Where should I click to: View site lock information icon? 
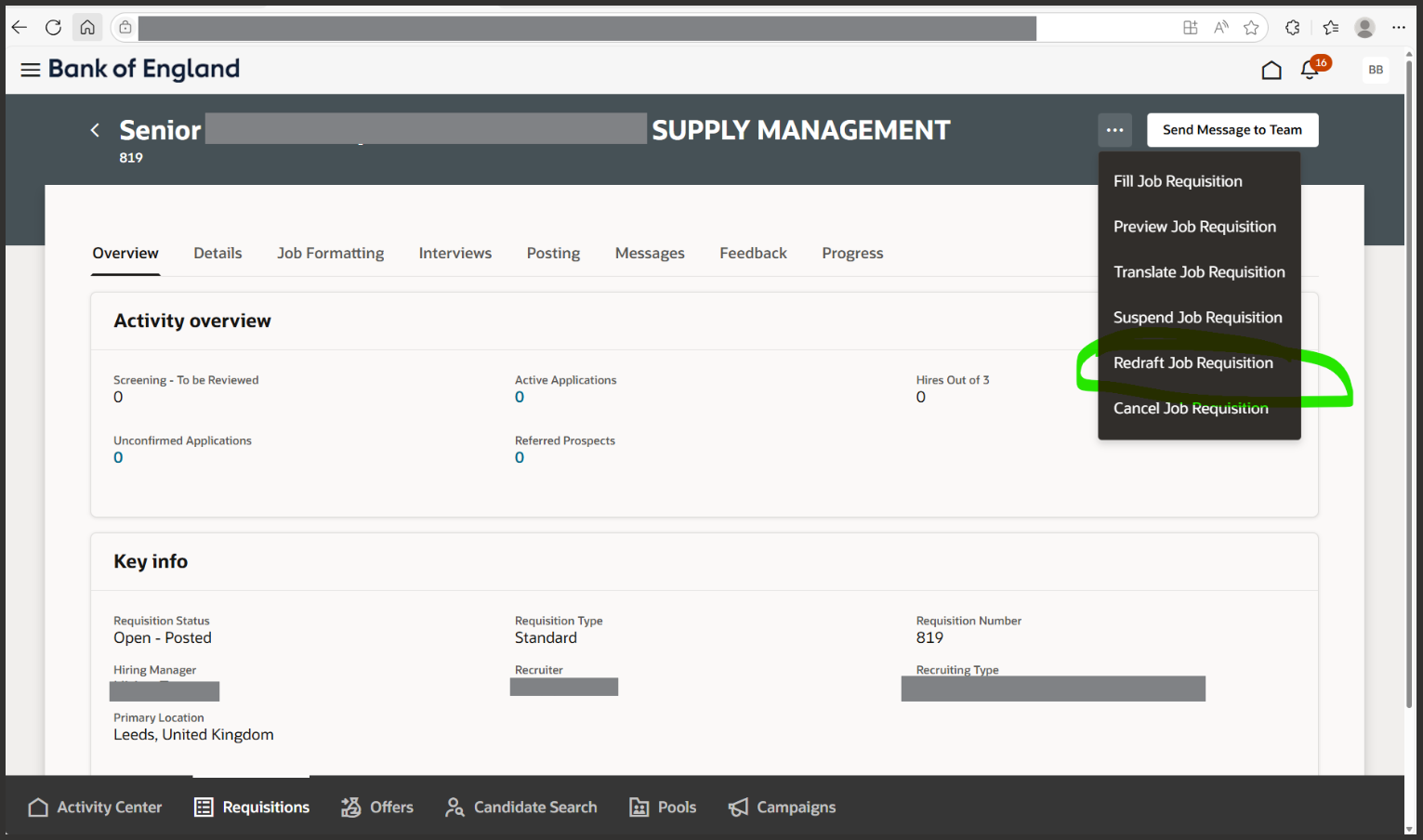(125, 28)
